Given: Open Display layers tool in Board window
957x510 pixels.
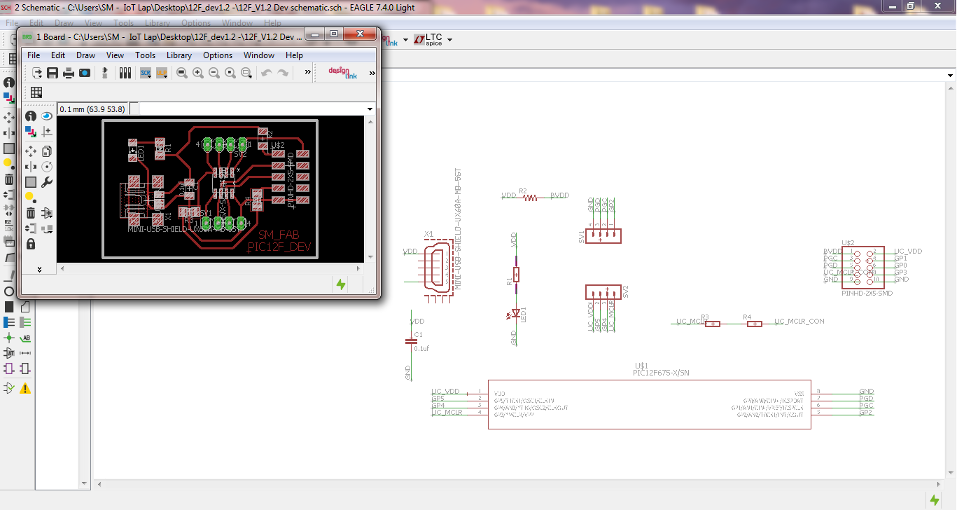Looking at the screenshot, I should point(31,132).
